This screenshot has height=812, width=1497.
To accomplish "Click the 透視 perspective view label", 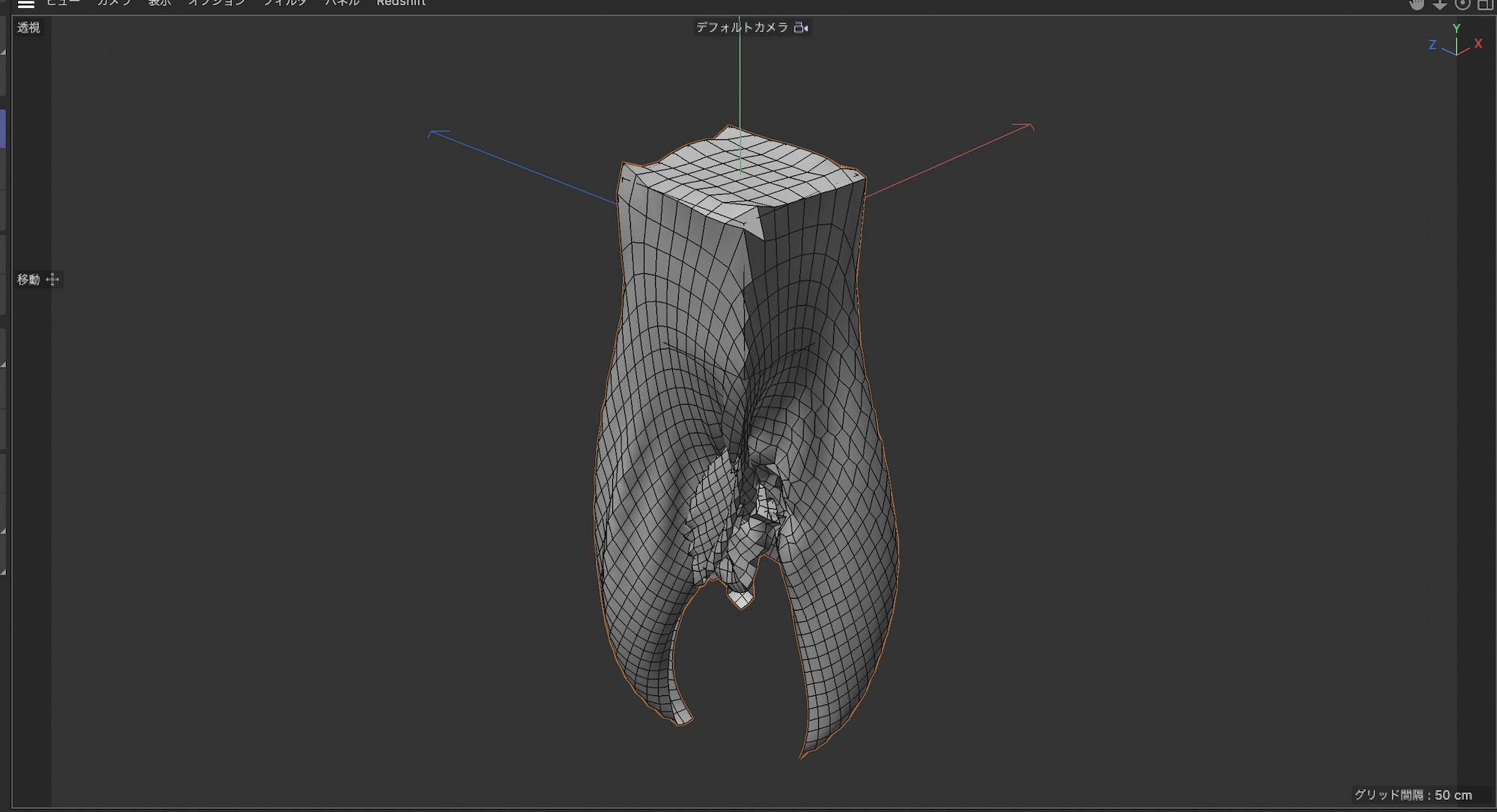I will coord(28,28).
